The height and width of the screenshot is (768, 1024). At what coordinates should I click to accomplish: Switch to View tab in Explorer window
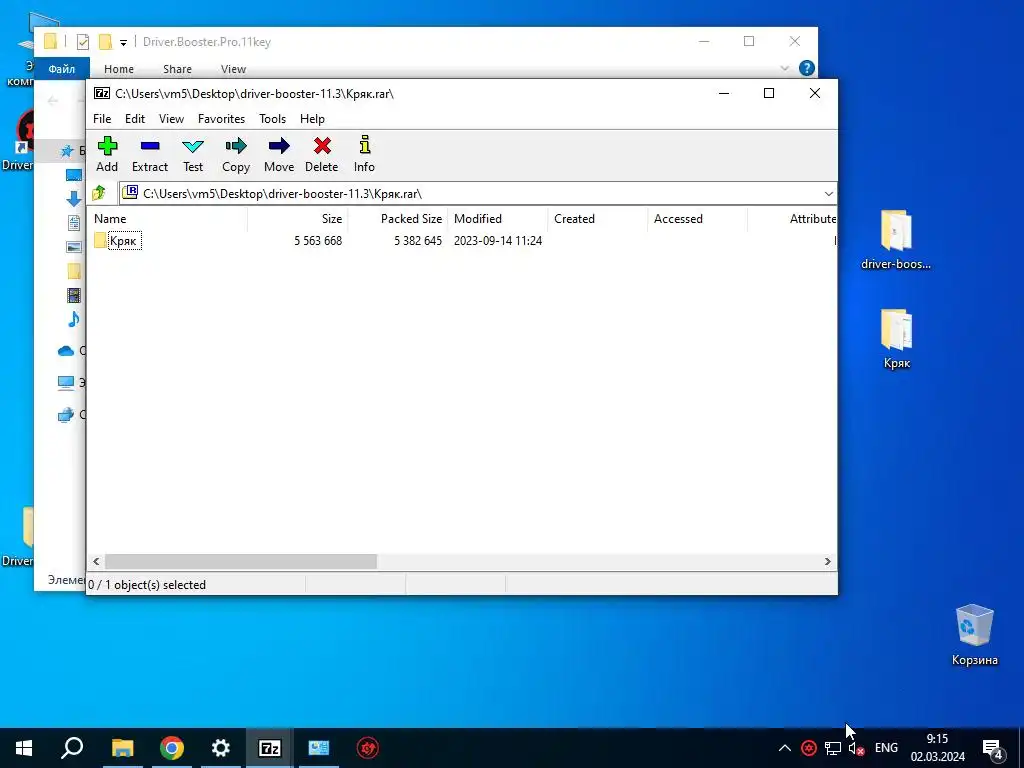[233, 69]
